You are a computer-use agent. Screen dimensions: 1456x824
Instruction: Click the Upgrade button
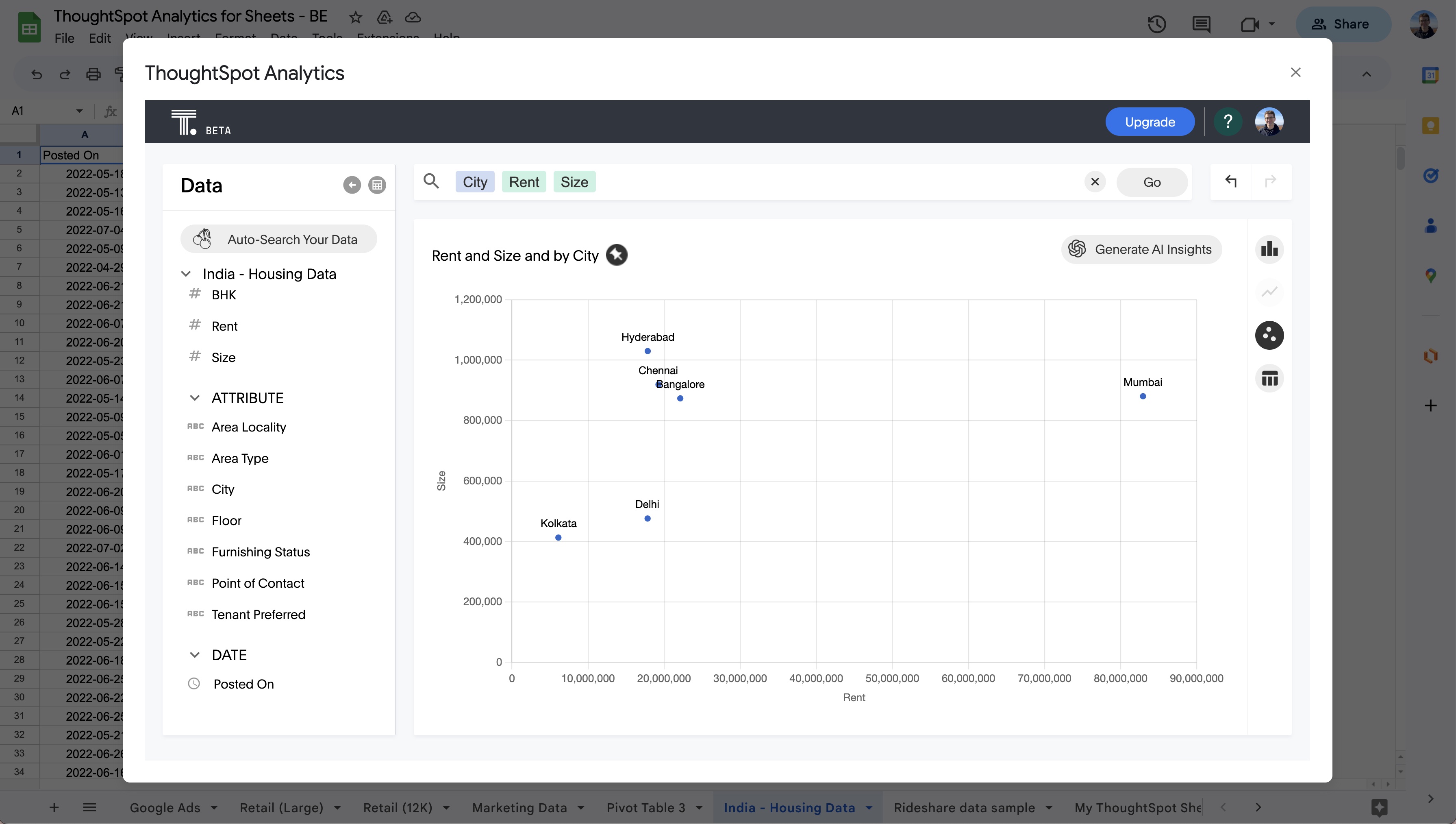coord(1150,122)
